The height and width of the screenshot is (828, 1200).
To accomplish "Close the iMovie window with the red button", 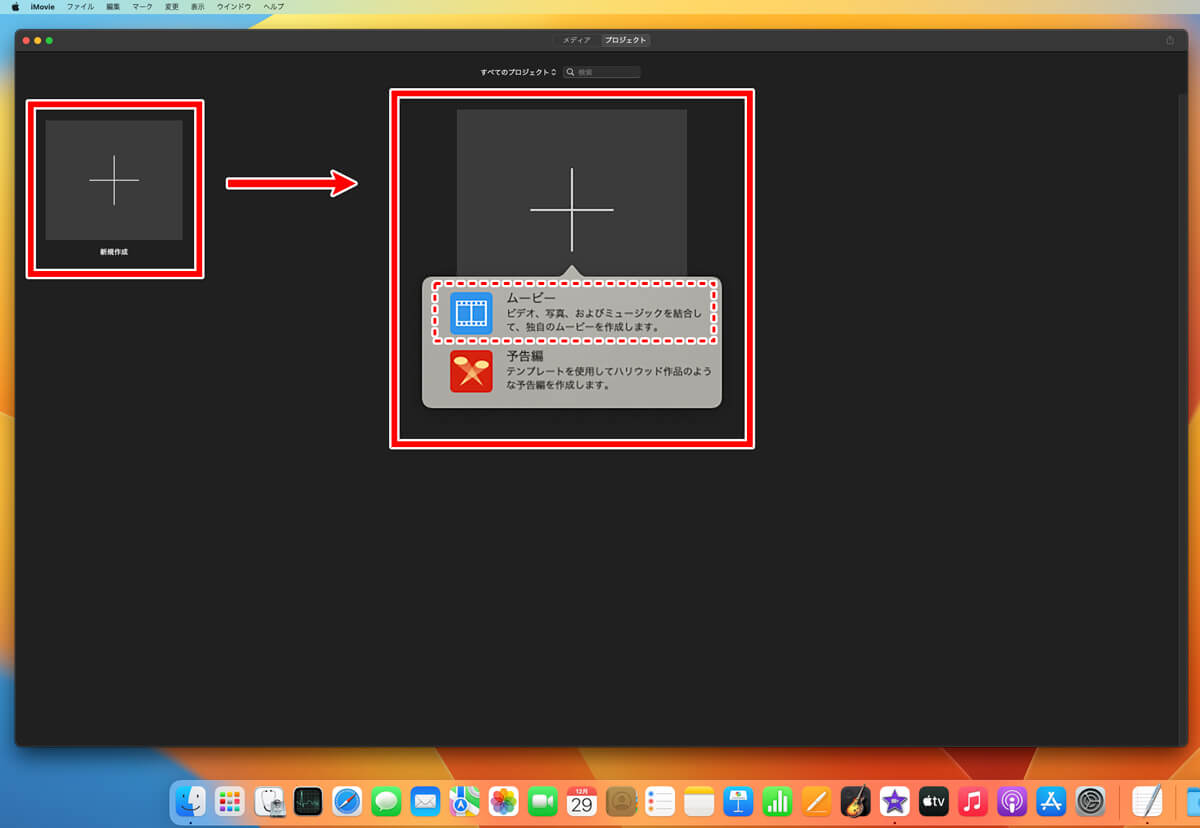I will (x=27, y=40).
